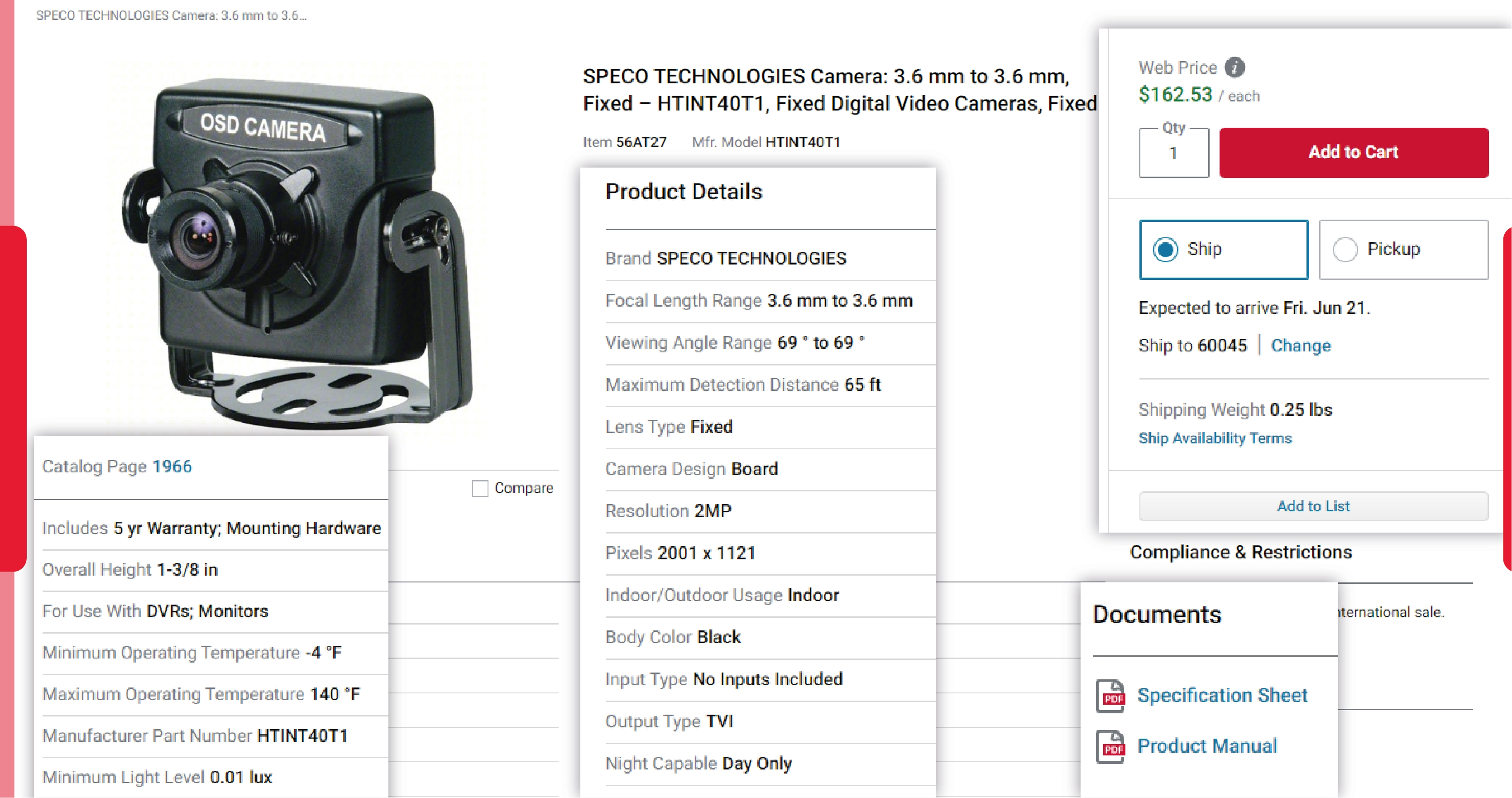
Task: Click the Product Manual PDF icon
Action: (x=1111, y=746)
